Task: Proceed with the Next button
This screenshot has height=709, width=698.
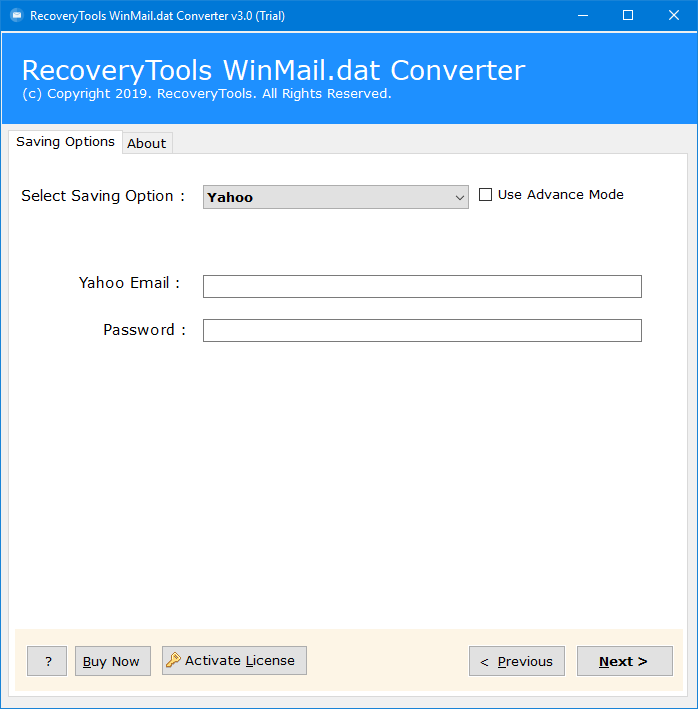Action: coord(625,661)
